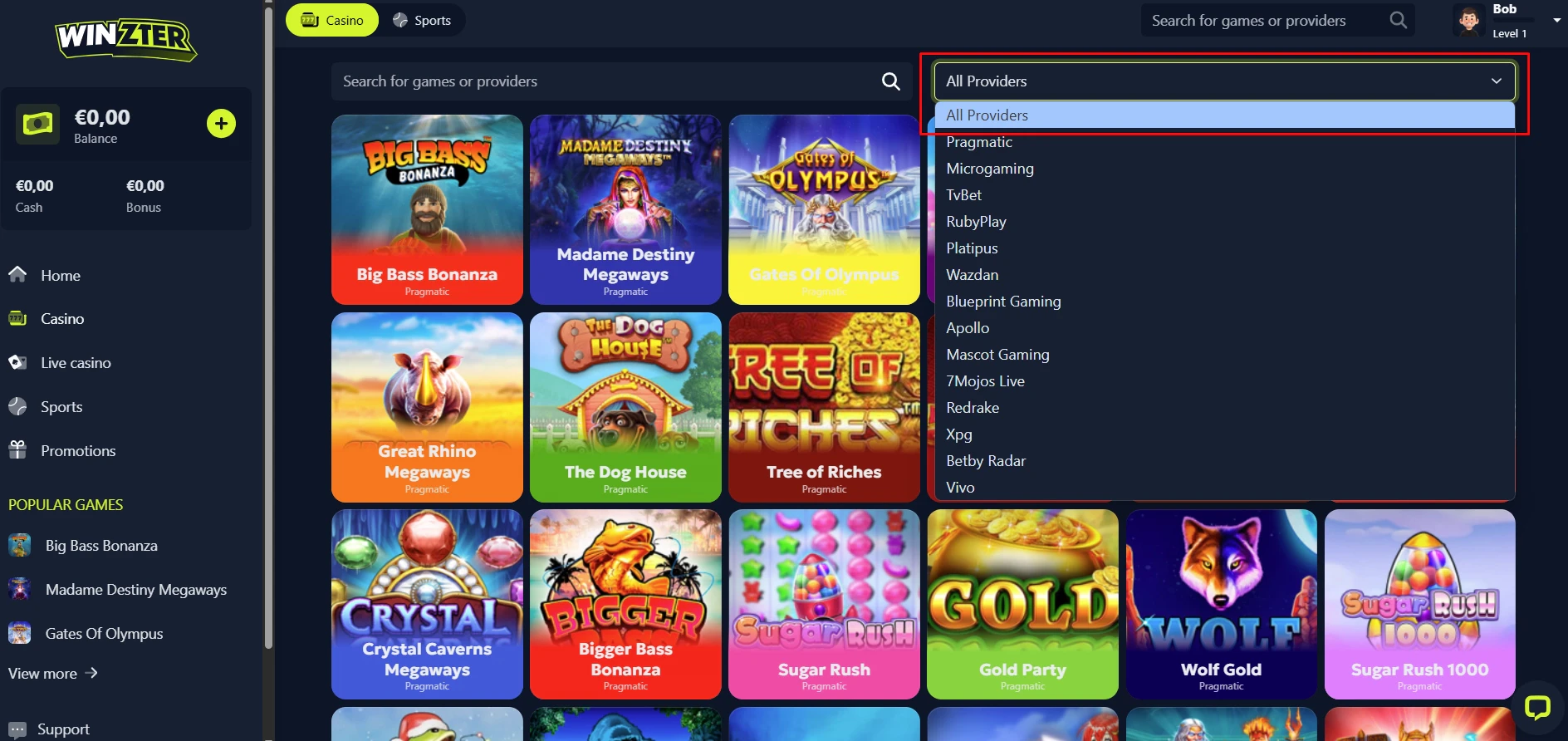
Task: Select Wazdan from provider list
Action: 1225,275
